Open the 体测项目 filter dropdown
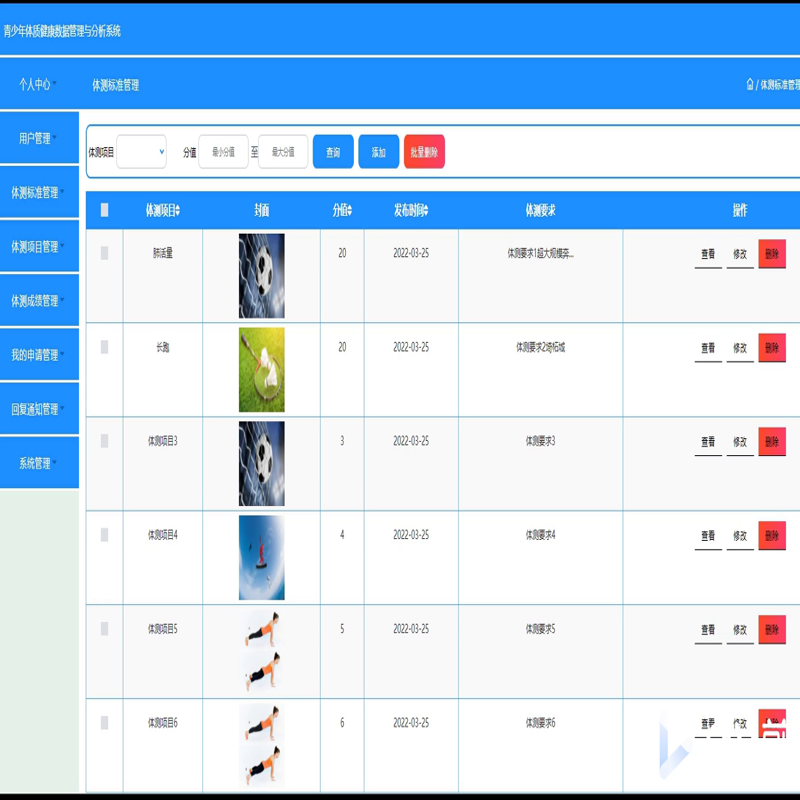Screen dimensions: 800x800 click(141, 152)
